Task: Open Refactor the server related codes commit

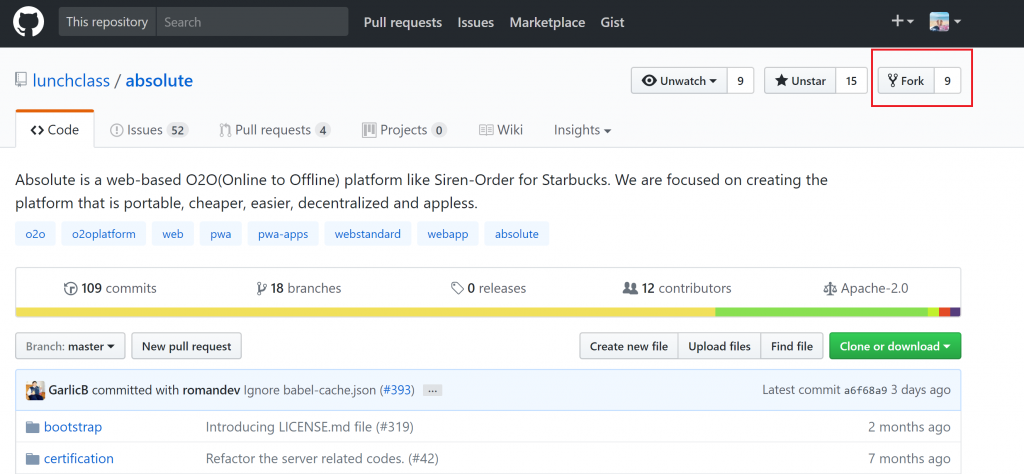Action: coord(322,458)
